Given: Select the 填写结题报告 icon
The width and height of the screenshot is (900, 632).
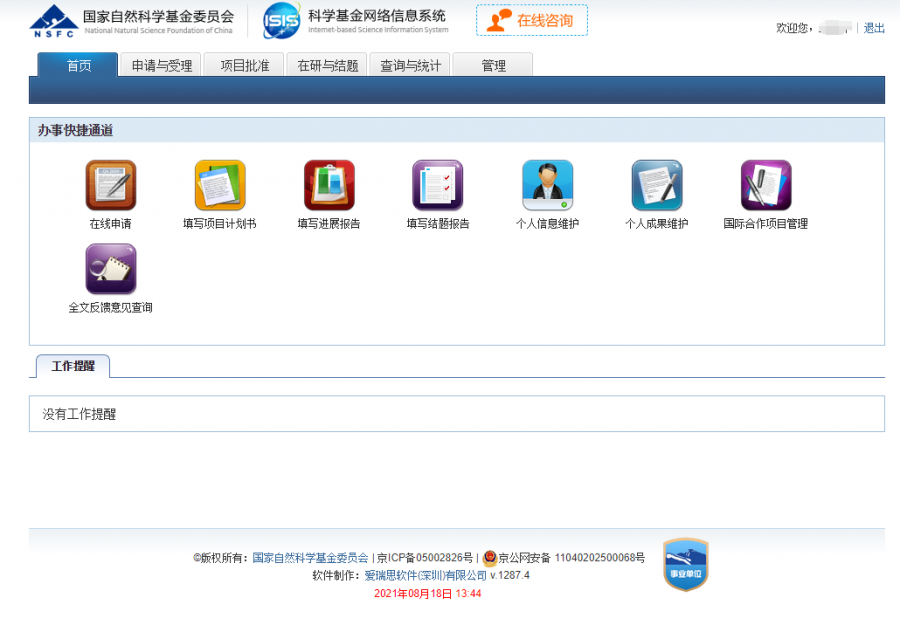Looking at the screenshot, I should click(438, 185).
